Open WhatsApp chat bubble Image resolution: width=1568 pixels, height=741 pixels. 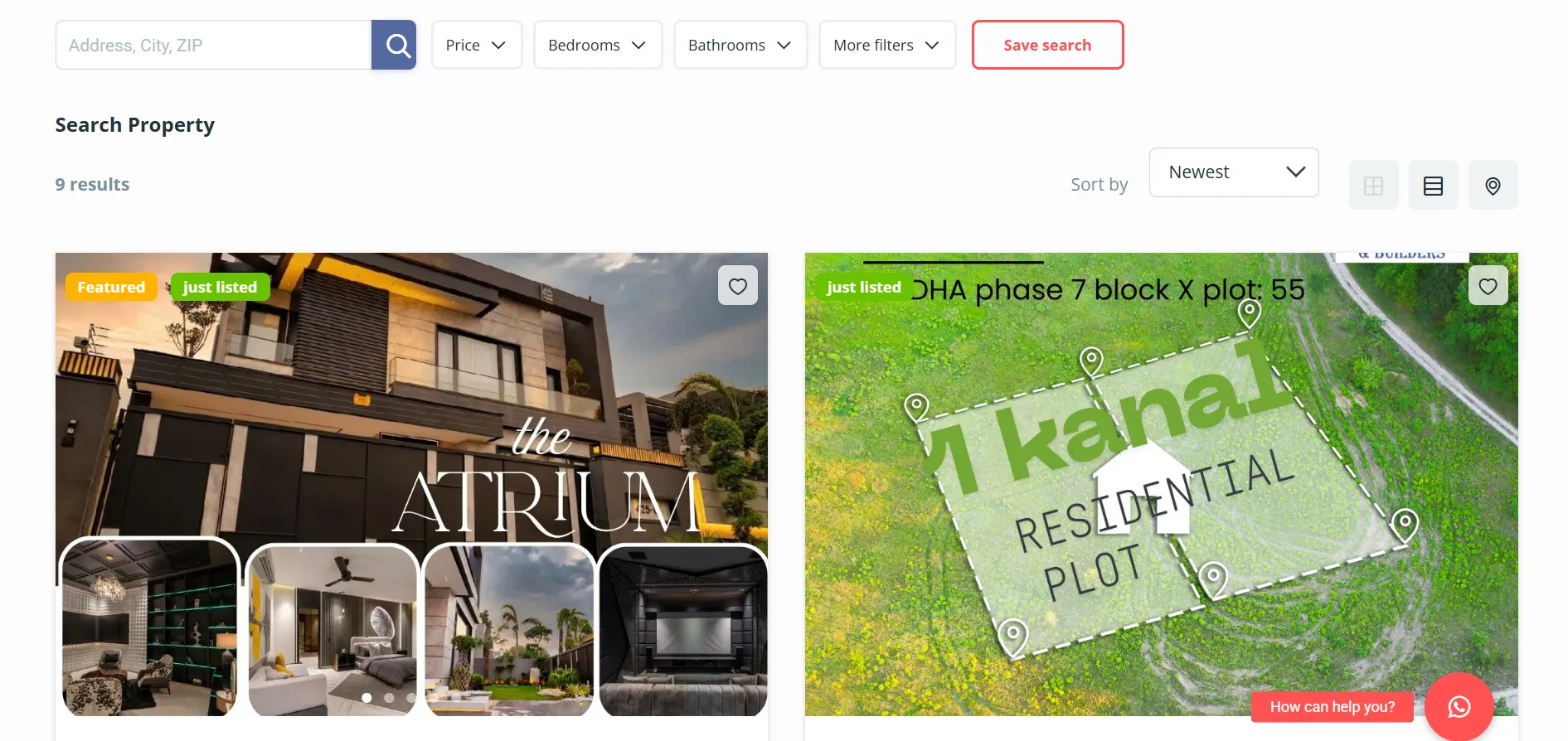(1459, 706)
